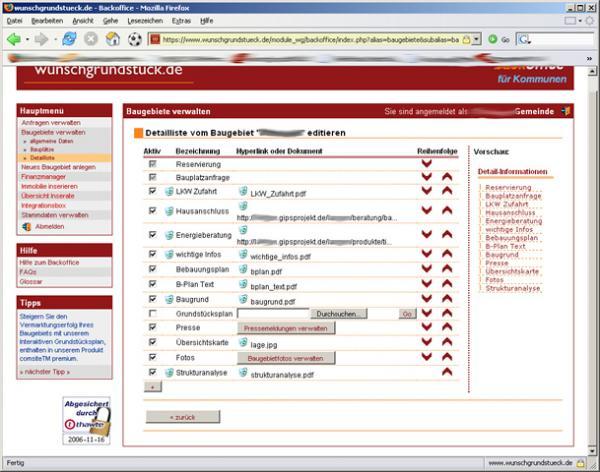Open the Extras menu
The height and width of the screenshot is (472, 600).
click(181, 21)
